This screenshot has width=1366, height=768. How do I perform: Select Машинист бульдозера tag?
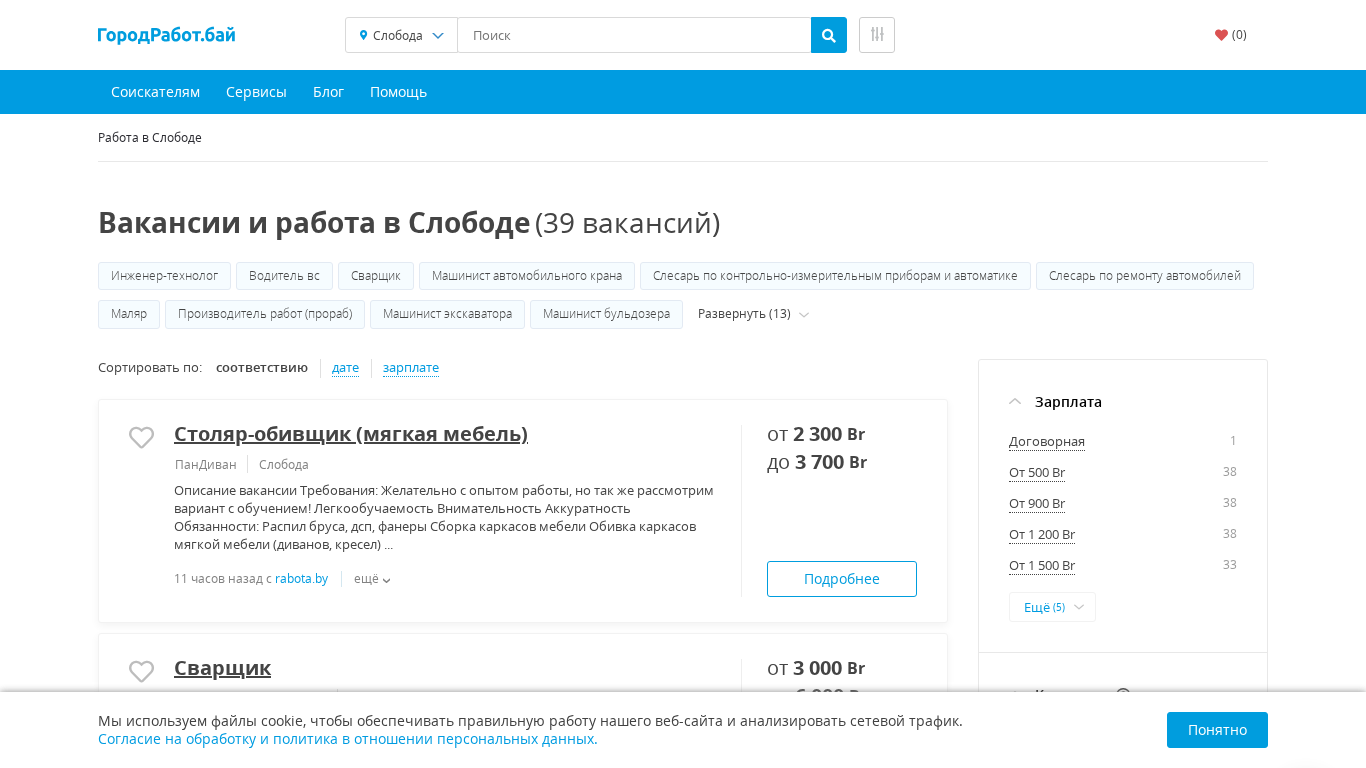tap(606, 314)
